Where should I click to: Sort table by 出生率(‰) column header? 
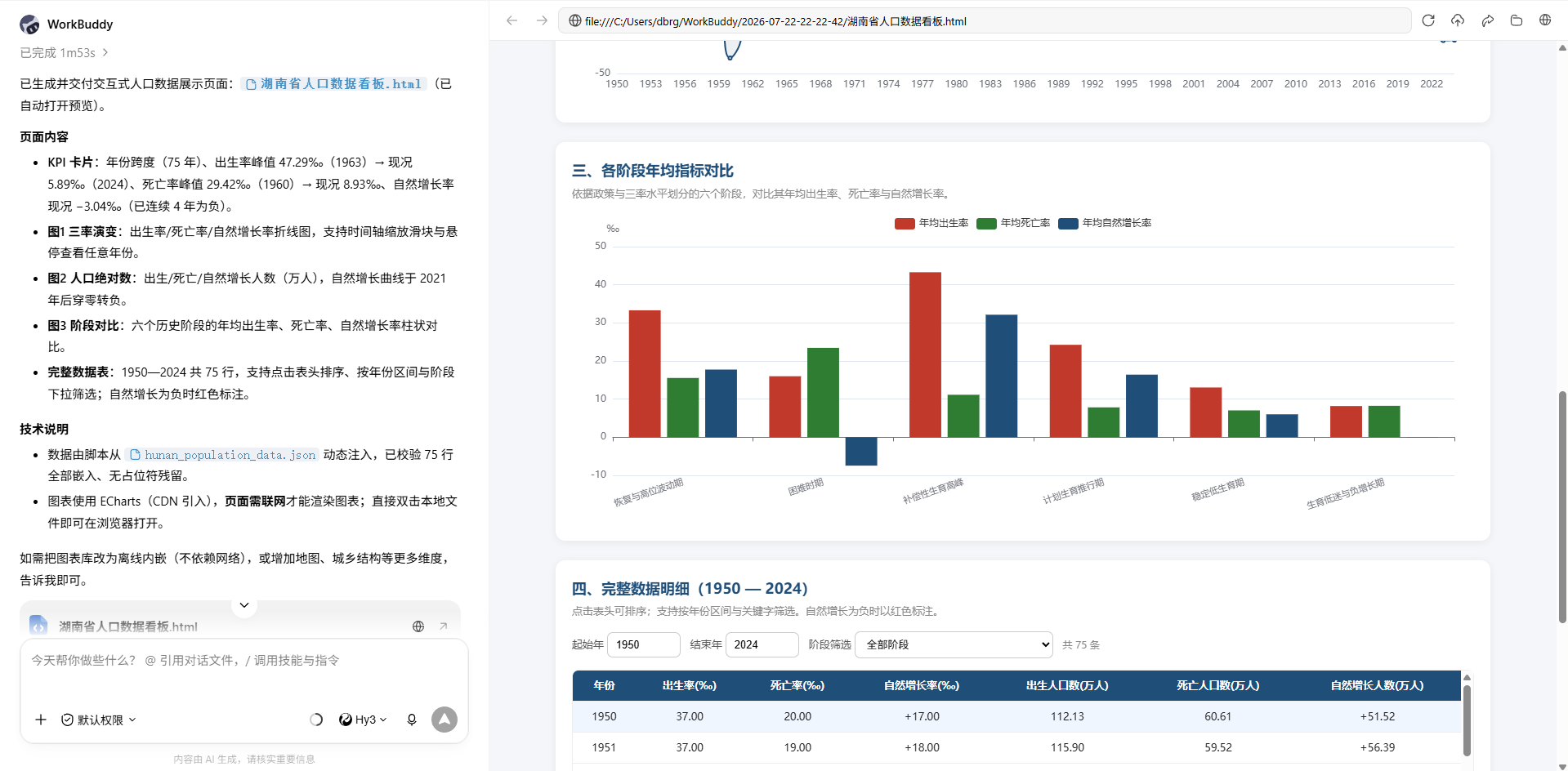pos(690,685)
